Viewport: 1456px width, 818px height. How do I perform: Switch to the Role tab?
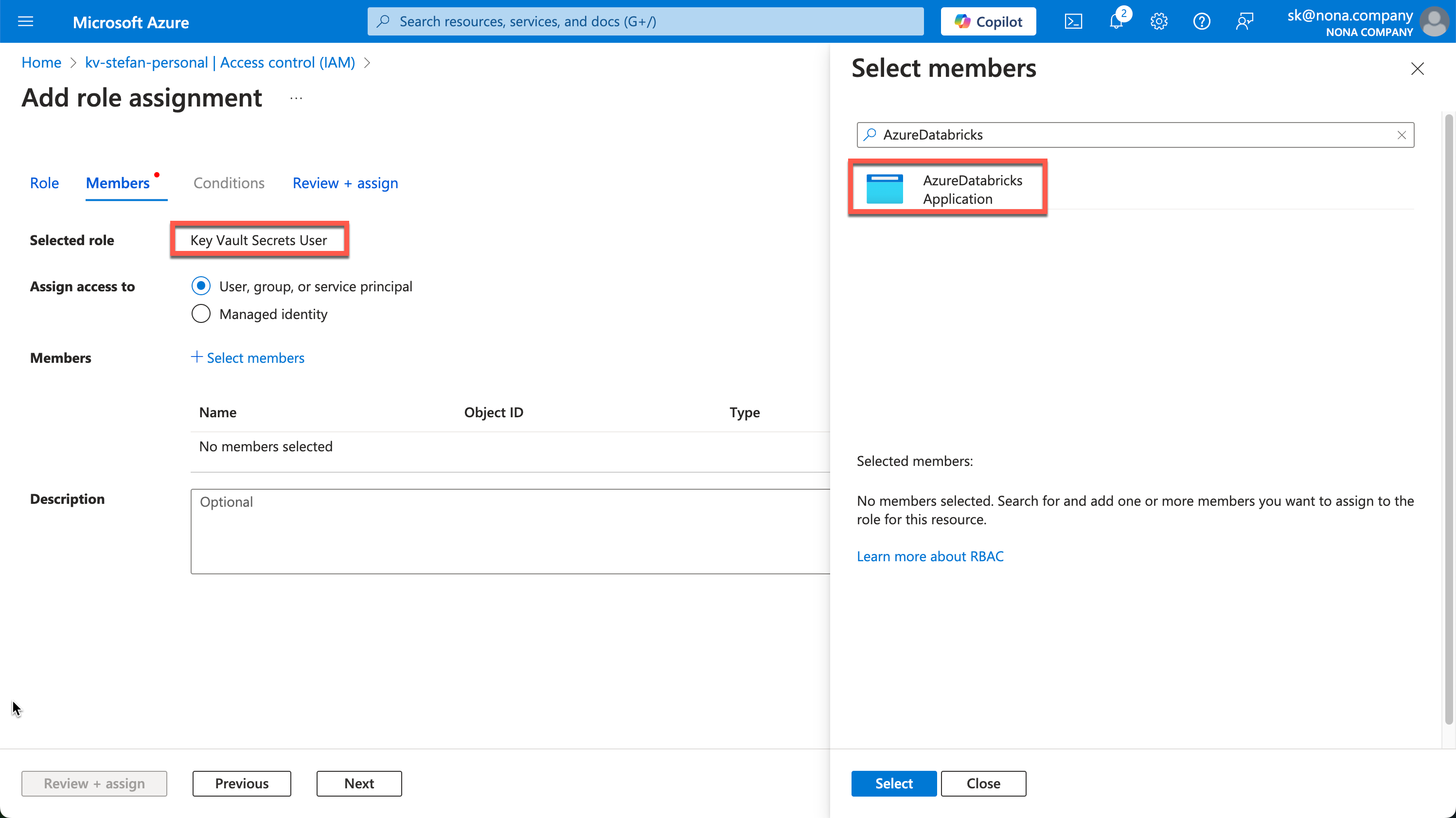click(44, 183)
